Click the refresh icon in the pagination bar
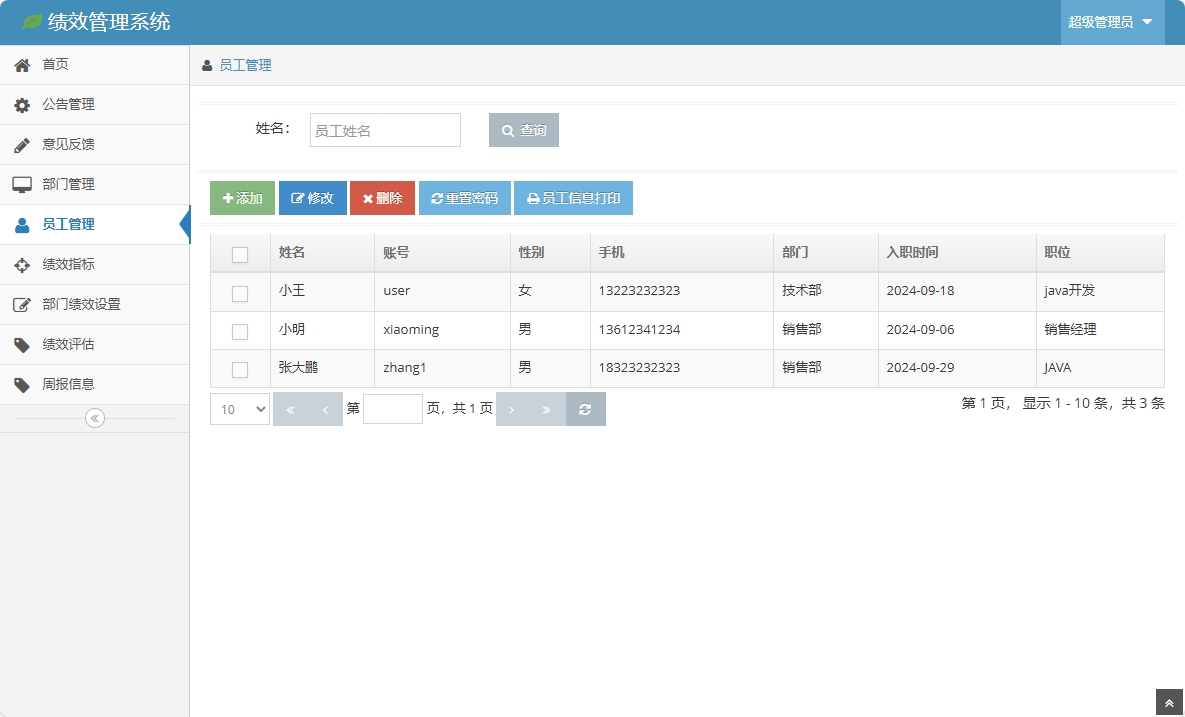Screen dimensions: 1185x717 [x=585, y=409]
